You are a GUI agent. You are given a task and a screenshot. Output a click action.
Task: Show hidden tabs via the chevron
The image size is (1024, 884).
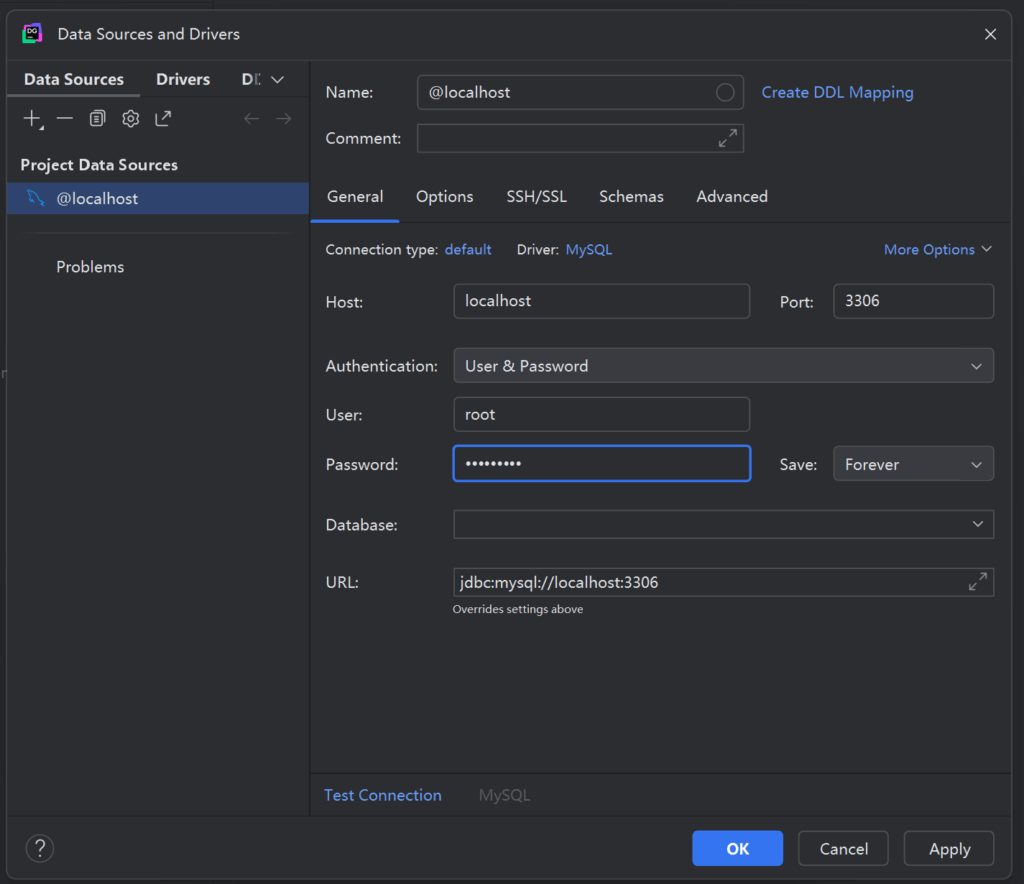[x=278, y=79]
